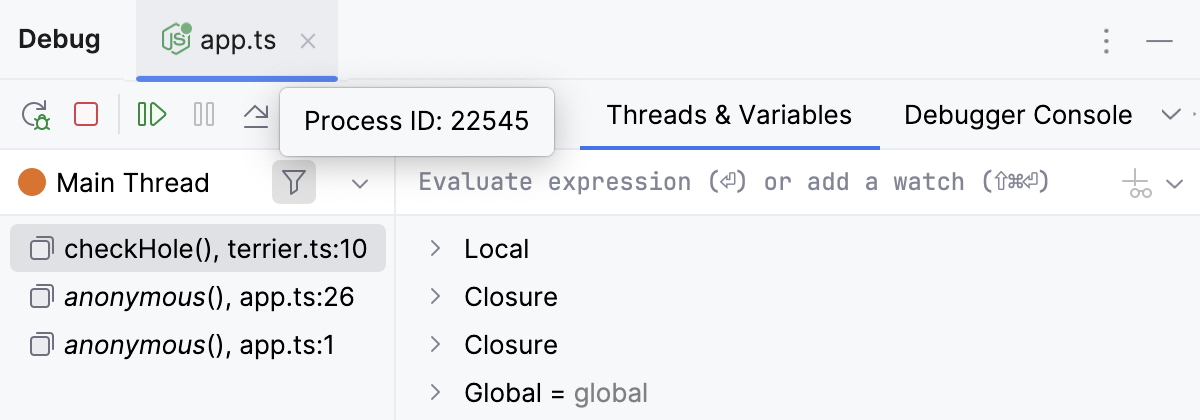Stop the debug session
The height and width of the screenshot is (420, 1200).
pos(86,115)
